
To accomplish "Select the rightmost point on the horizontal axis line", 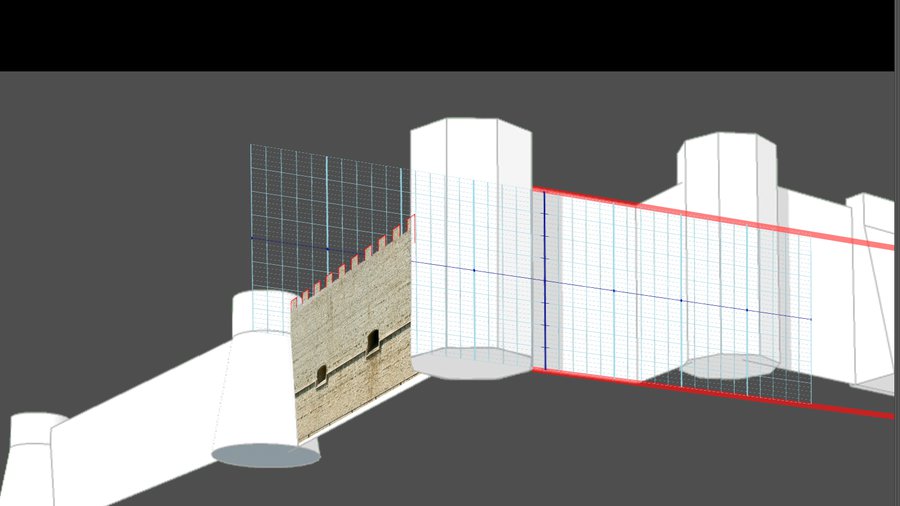I will (x=810, y=319).
